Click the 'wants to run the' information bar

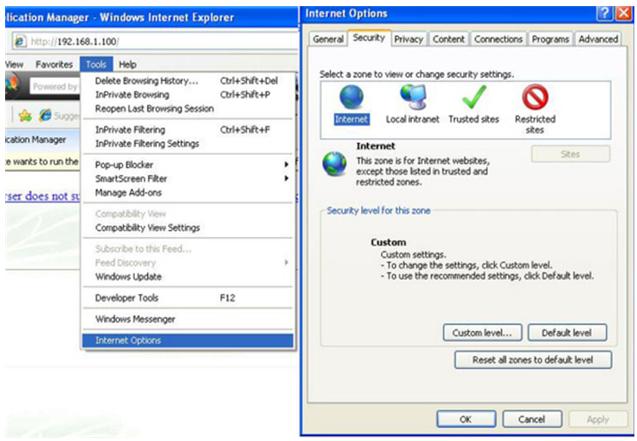(42, 162)
